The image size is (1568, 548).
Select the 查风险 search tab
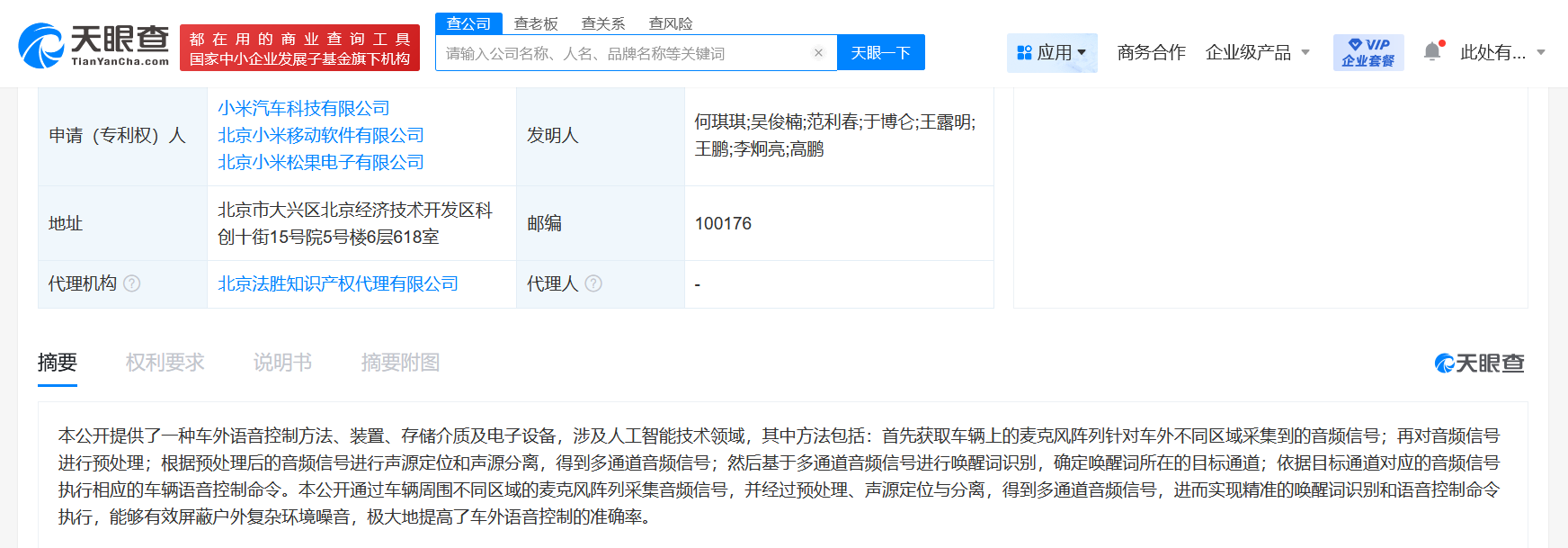coord(671,23)
